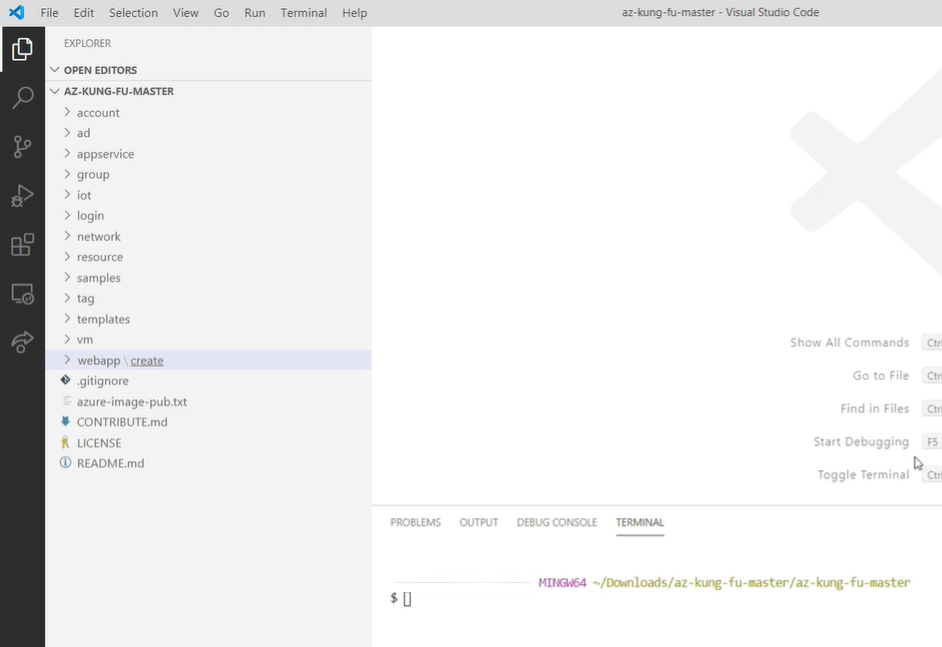Collapse the AZ-KUNG-FU-MASTER section

coord(118,91)
